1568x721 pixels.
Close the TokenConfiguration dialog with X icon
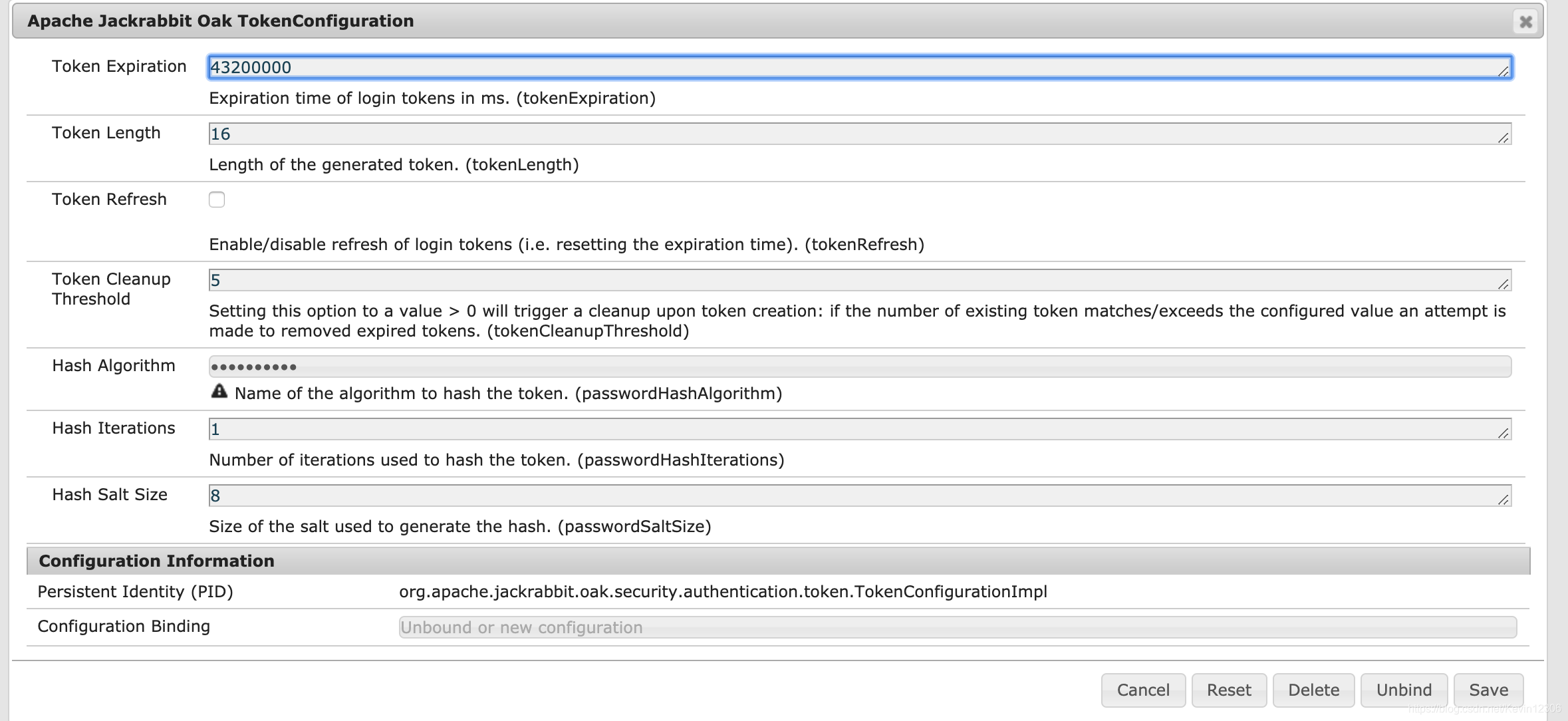pos(1525,22)
